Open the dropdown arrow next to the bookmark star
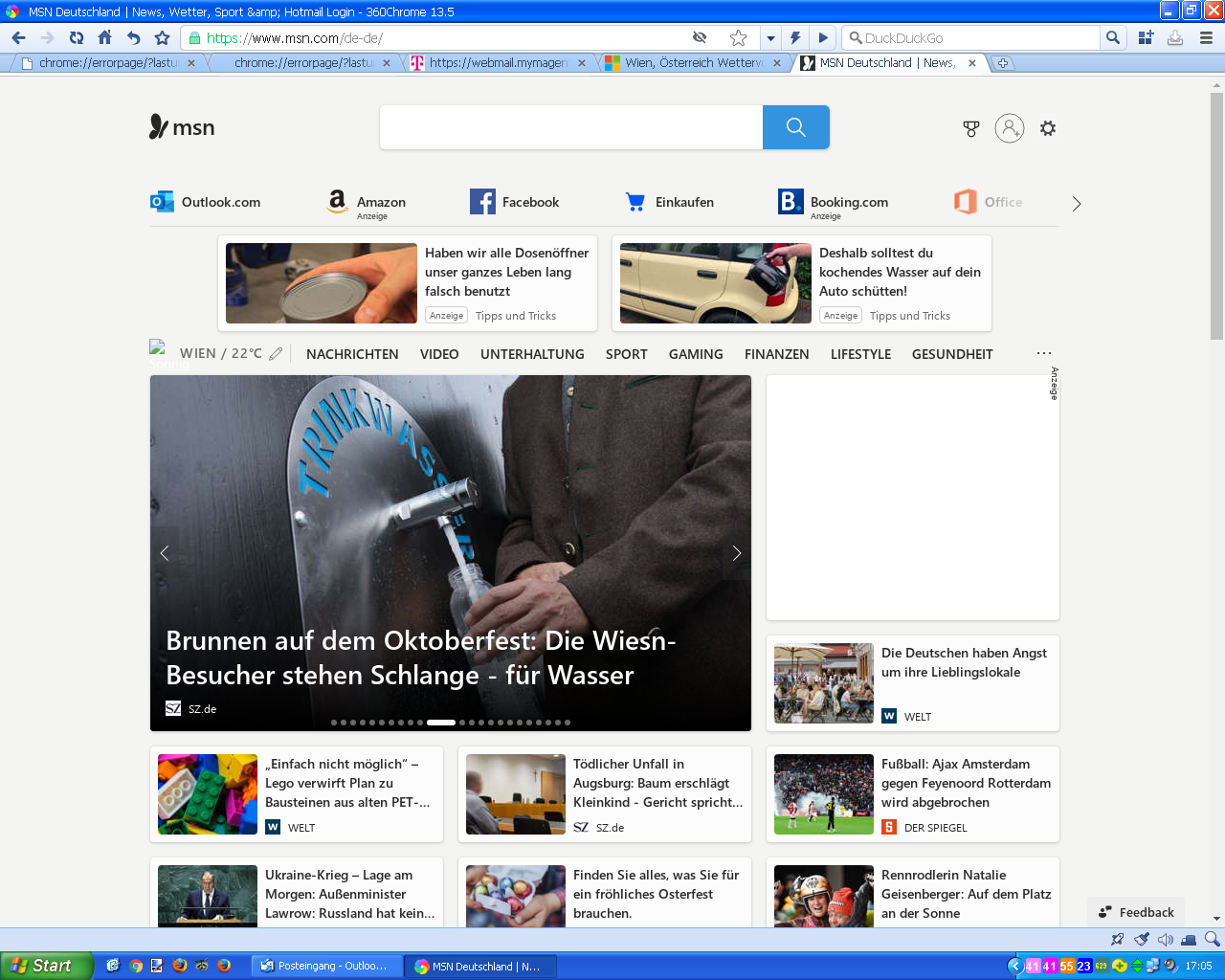This screenshot has width=1225, height=980. pos(770,38)
